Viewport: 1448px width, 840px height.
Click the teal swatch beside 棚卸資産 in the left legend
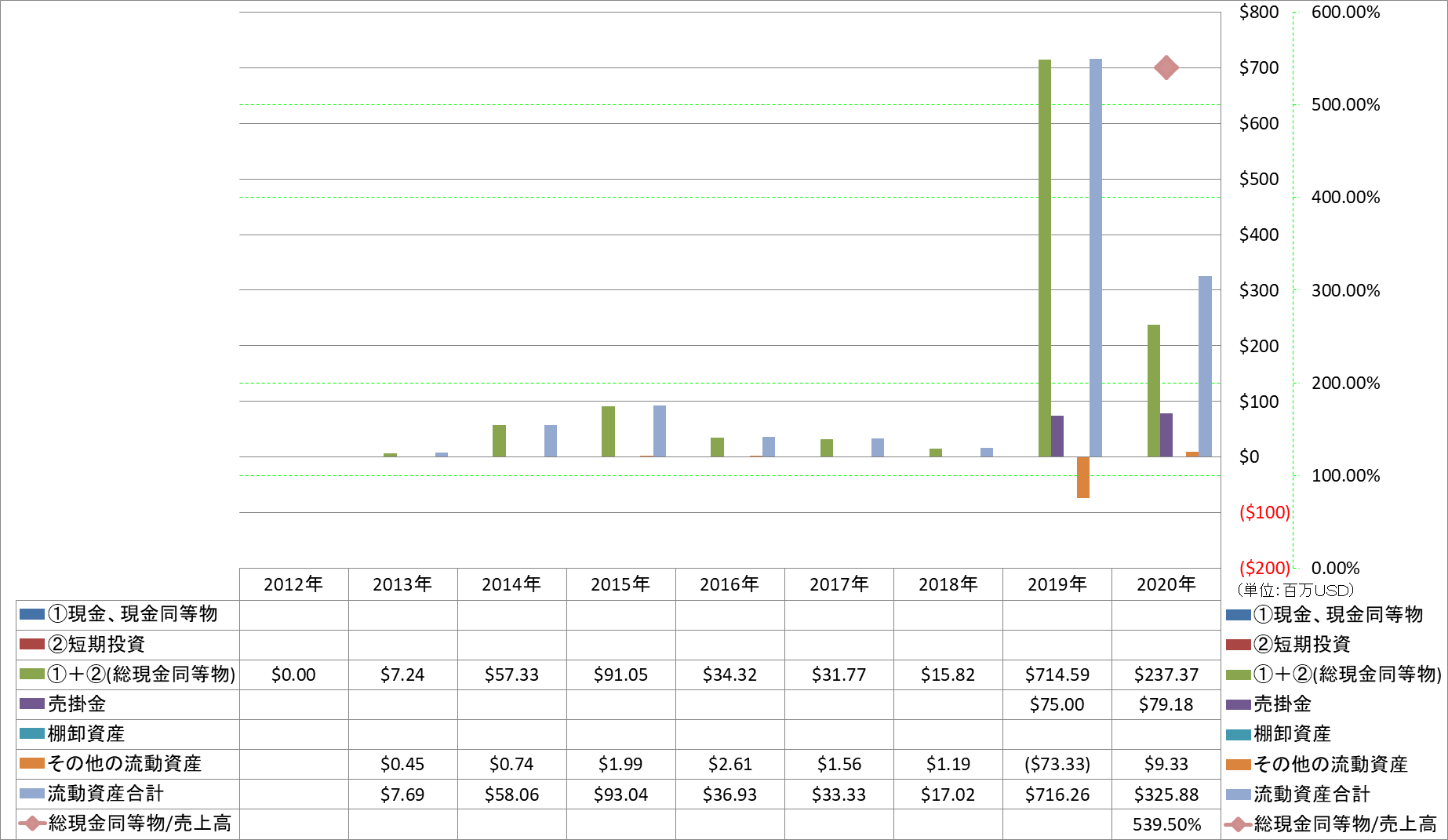coord(32,733)
